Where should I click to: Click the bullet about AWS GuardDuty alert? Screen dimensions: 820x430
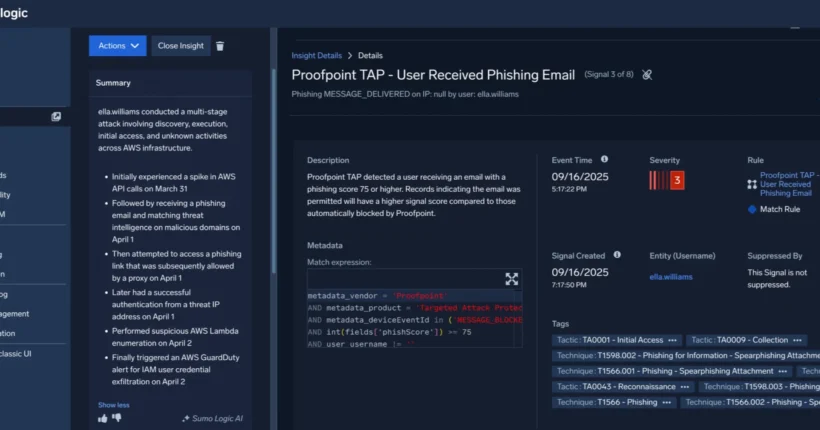pos(175,370)
